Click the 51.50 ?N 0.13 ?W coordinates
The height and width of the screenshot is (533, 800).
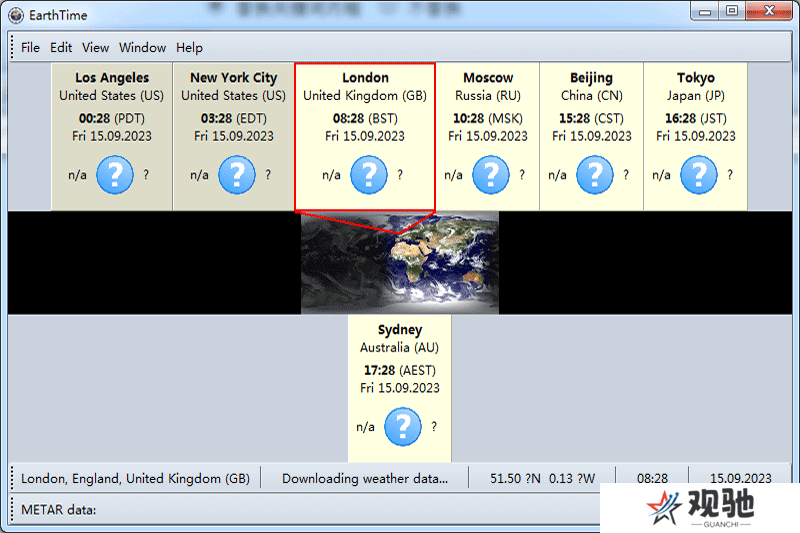click(542, 478)
